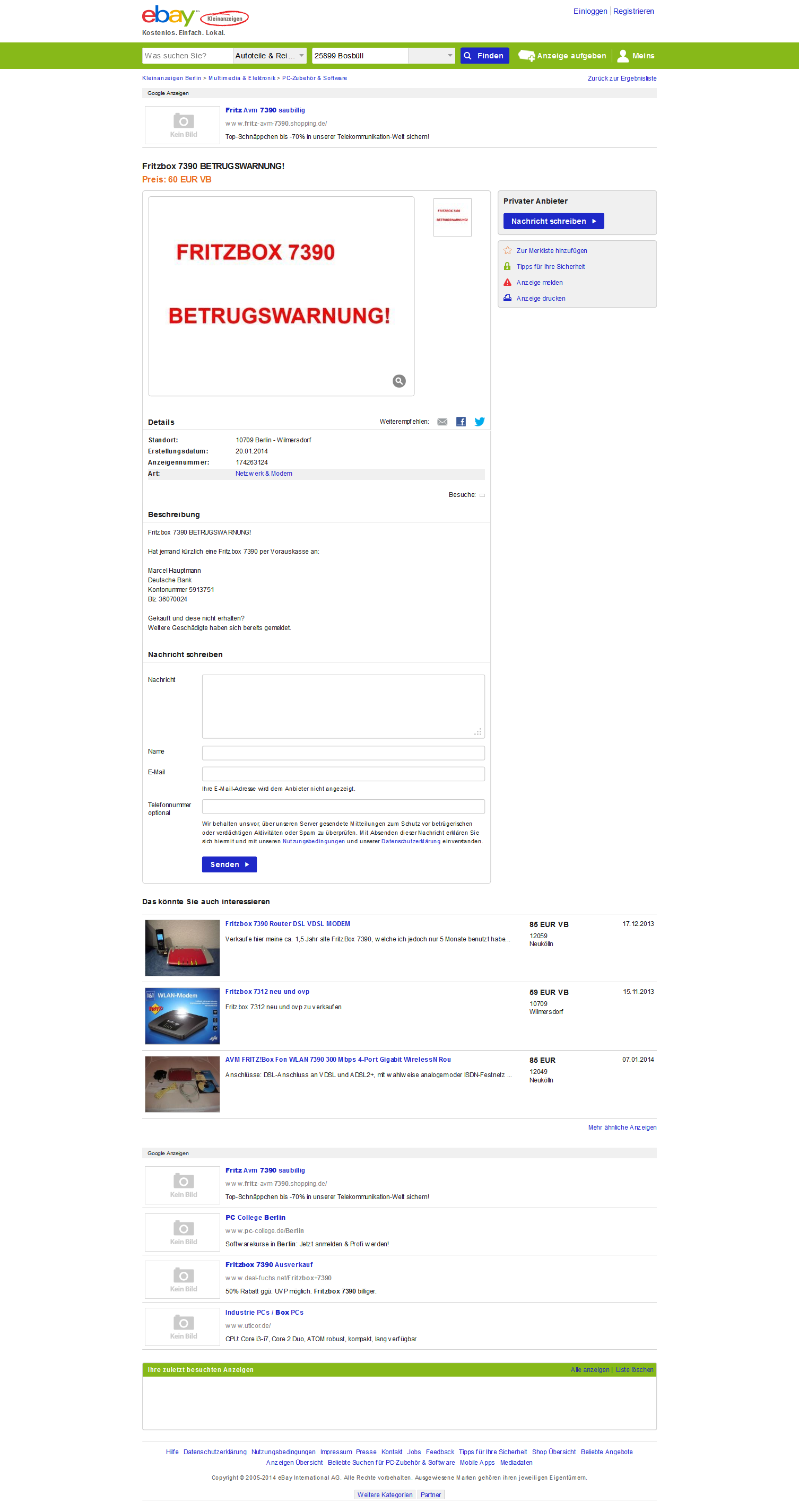This screenshot has width=799, height=1512.
Task: Click the printer icon
Action: coord(507,298)
